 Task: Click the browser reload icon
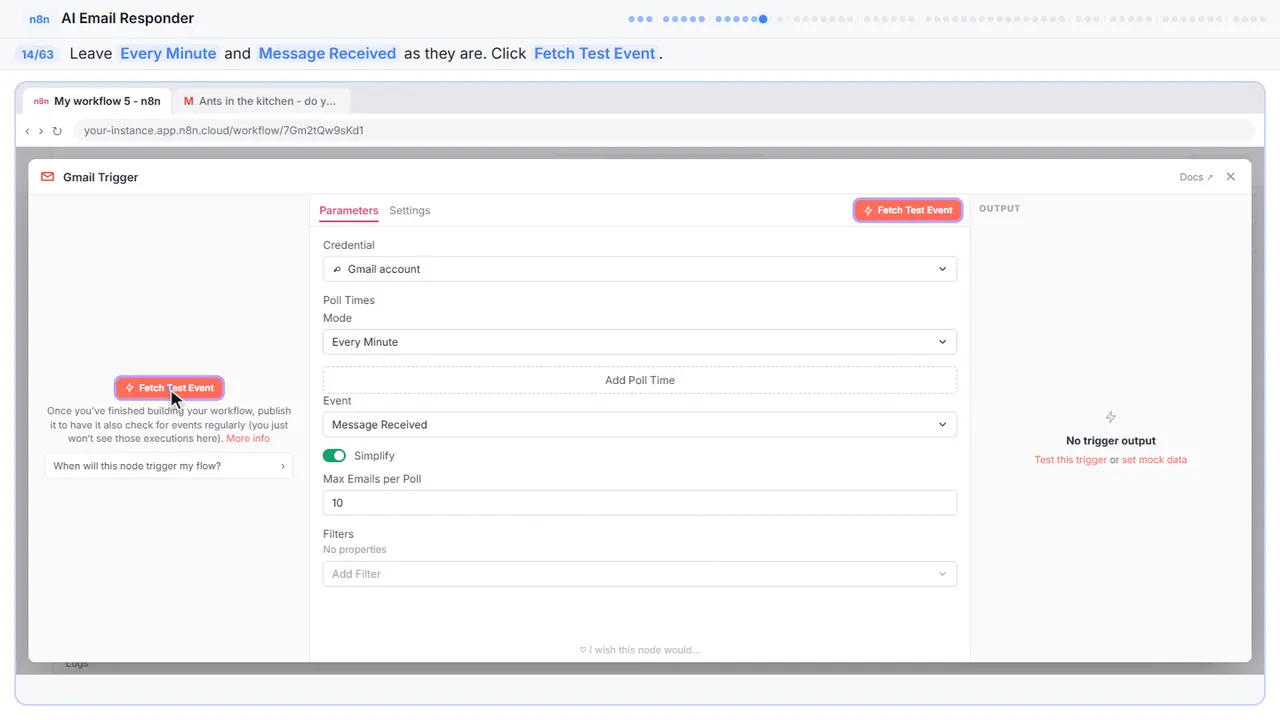coord(57,131)
